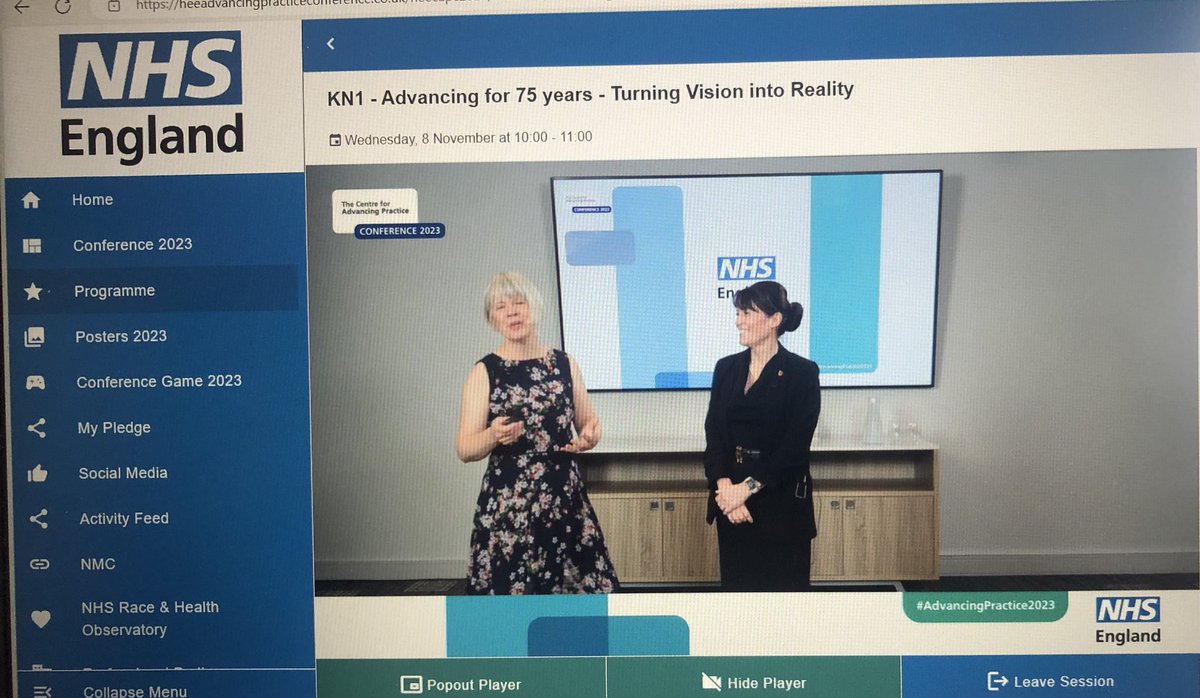The width and height of the screenshot is (1200, 698).
Task: Click the Conference Game controller icon
Action: (x=35, y=382)
